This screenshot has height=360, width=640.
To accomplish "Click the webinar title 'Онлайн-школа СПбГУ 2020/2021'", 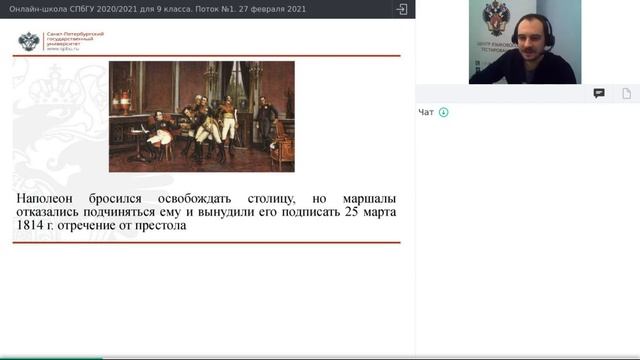I will point(73,9).
